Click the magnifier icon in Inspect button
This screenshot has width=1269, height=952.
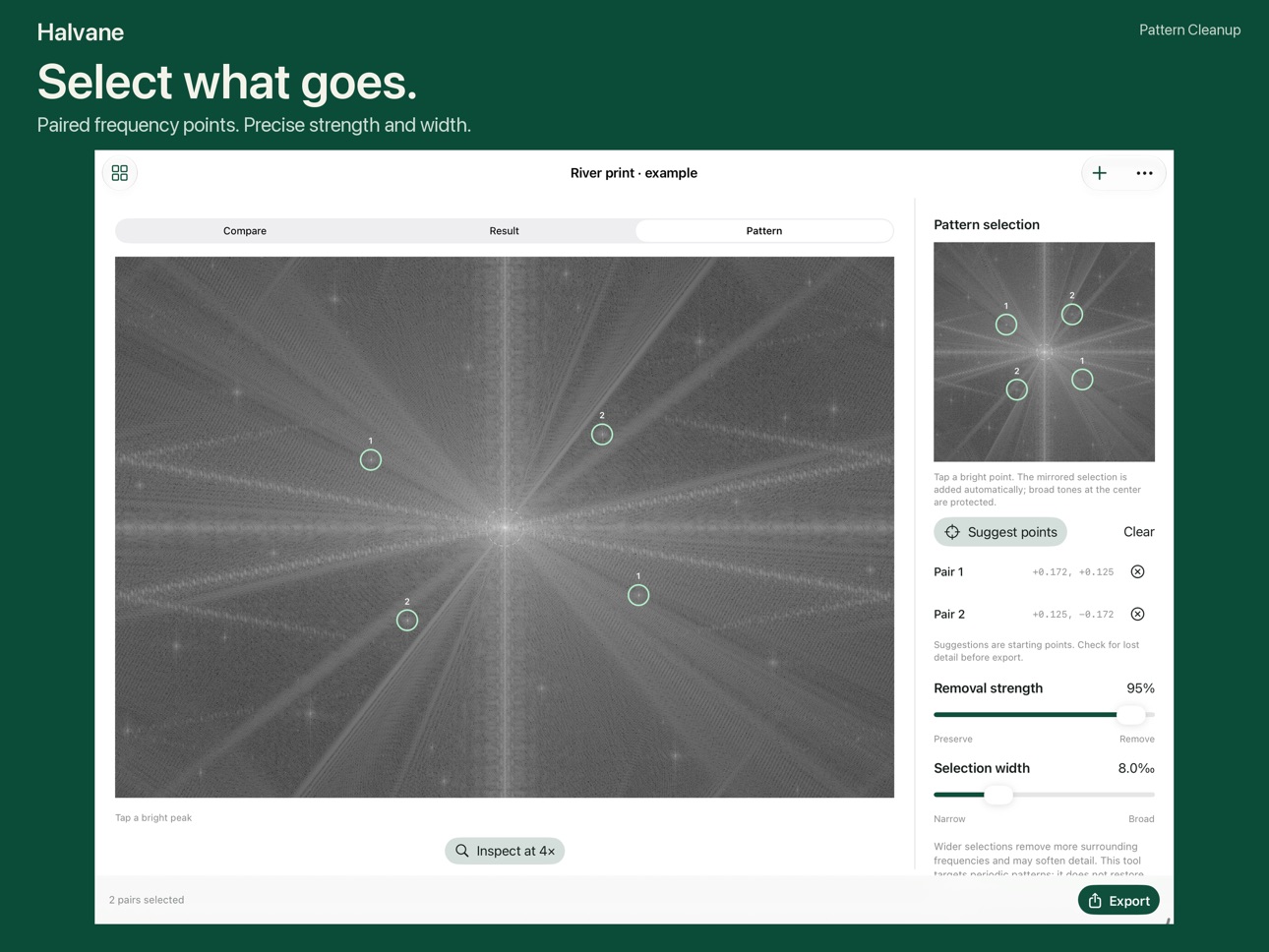coord(462,851)
